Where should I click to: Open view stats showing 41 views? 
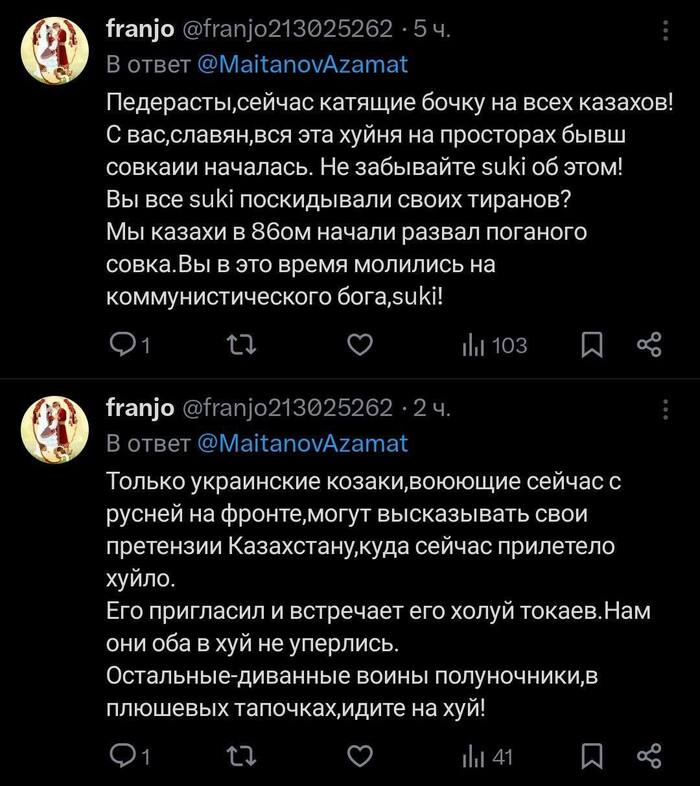pos(487,757)
